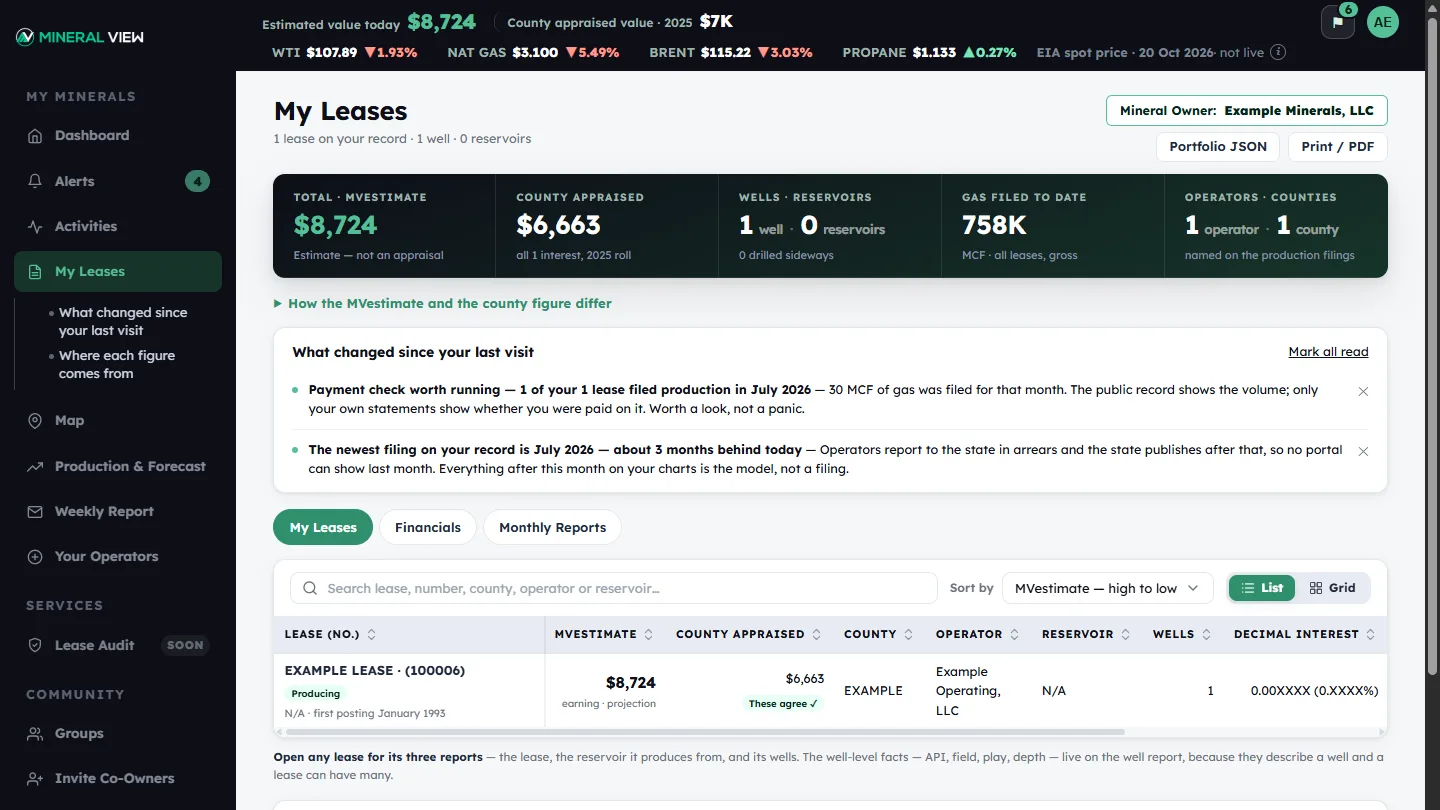Go to 'What changed since your last visit' sub-link

[x=123, y=322]
